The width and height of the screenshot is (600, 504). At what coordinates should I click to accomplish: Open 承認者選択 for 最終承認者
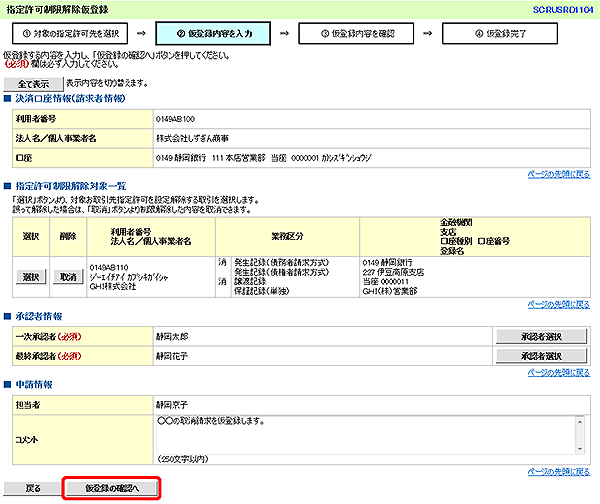coord(540,355)
